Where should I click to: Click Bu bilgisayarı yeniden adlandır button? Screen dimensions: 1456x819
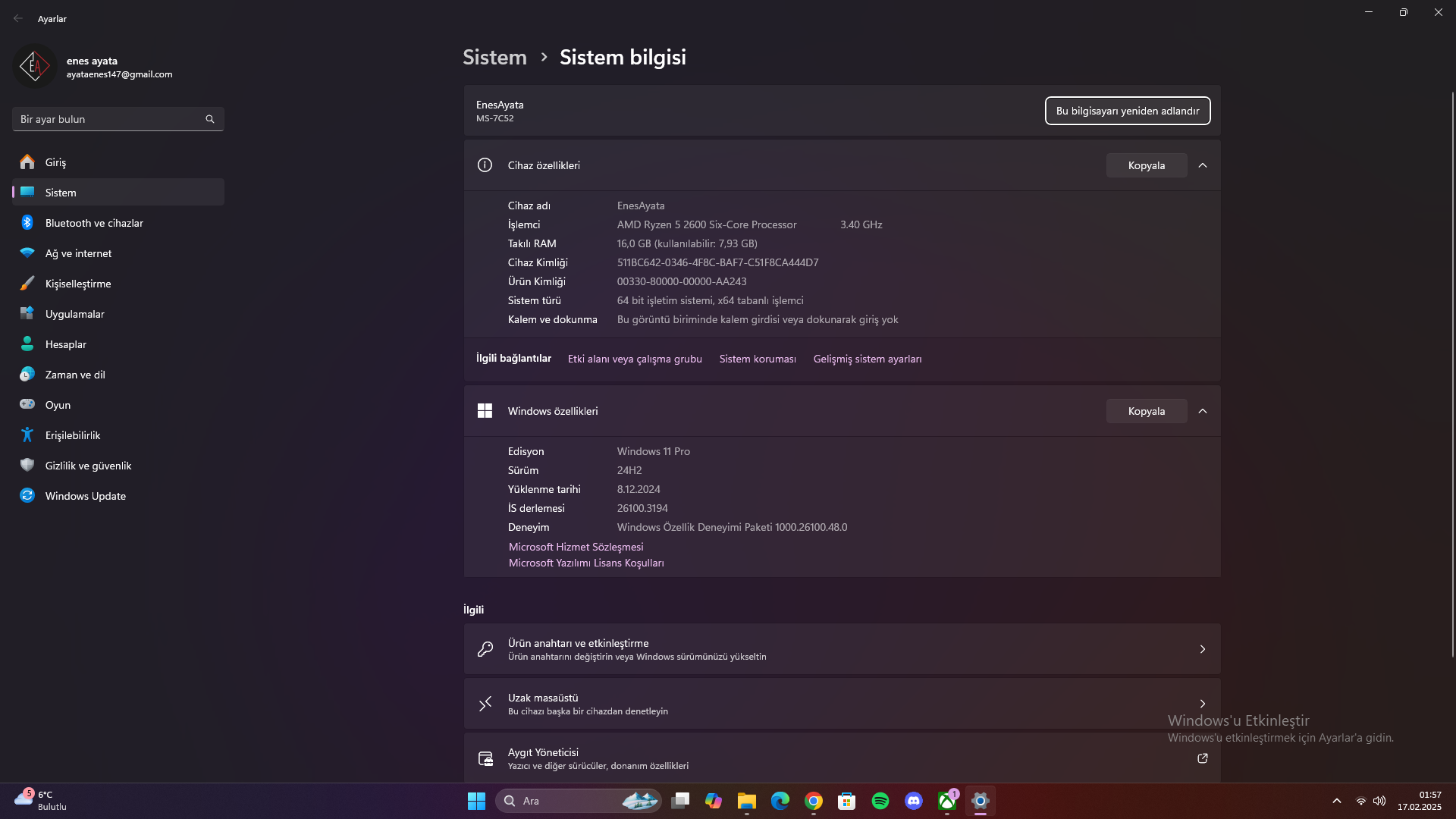[1127, 111]
